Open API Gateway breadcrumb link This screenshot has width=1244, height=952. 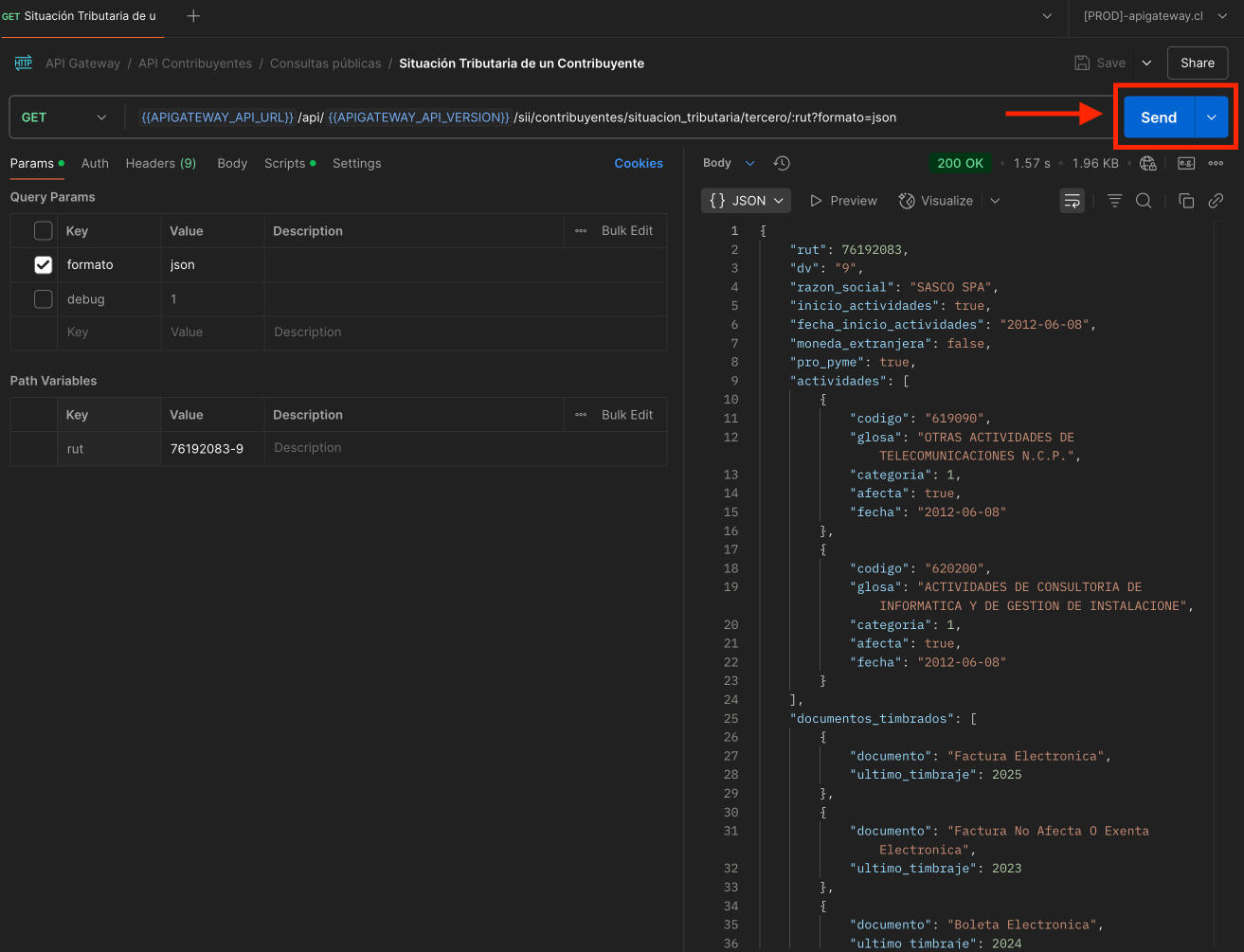point(83,63)
